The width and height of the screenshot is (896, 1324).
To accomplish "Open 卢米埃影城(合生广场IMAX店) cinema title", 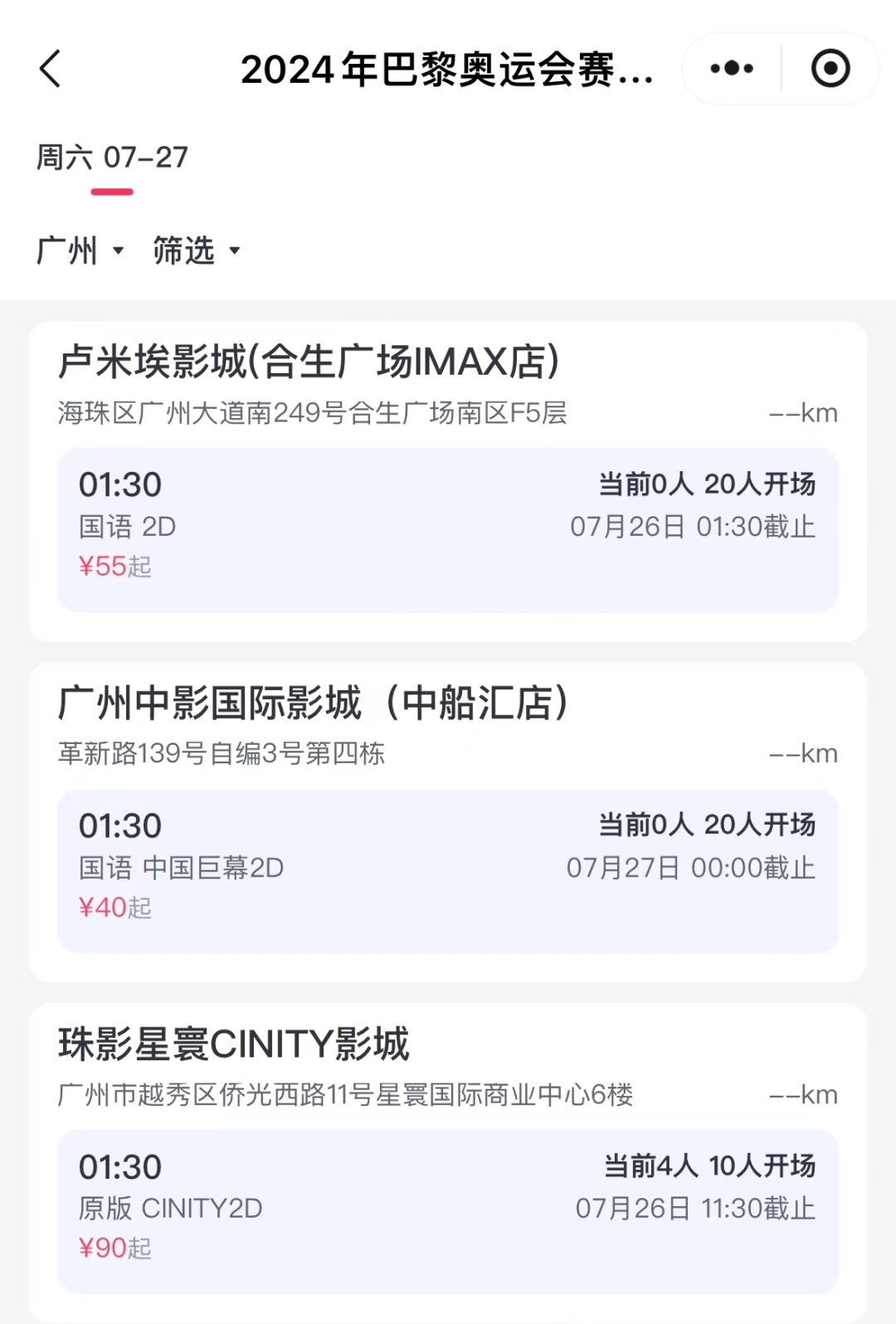I will coord(309,363).
